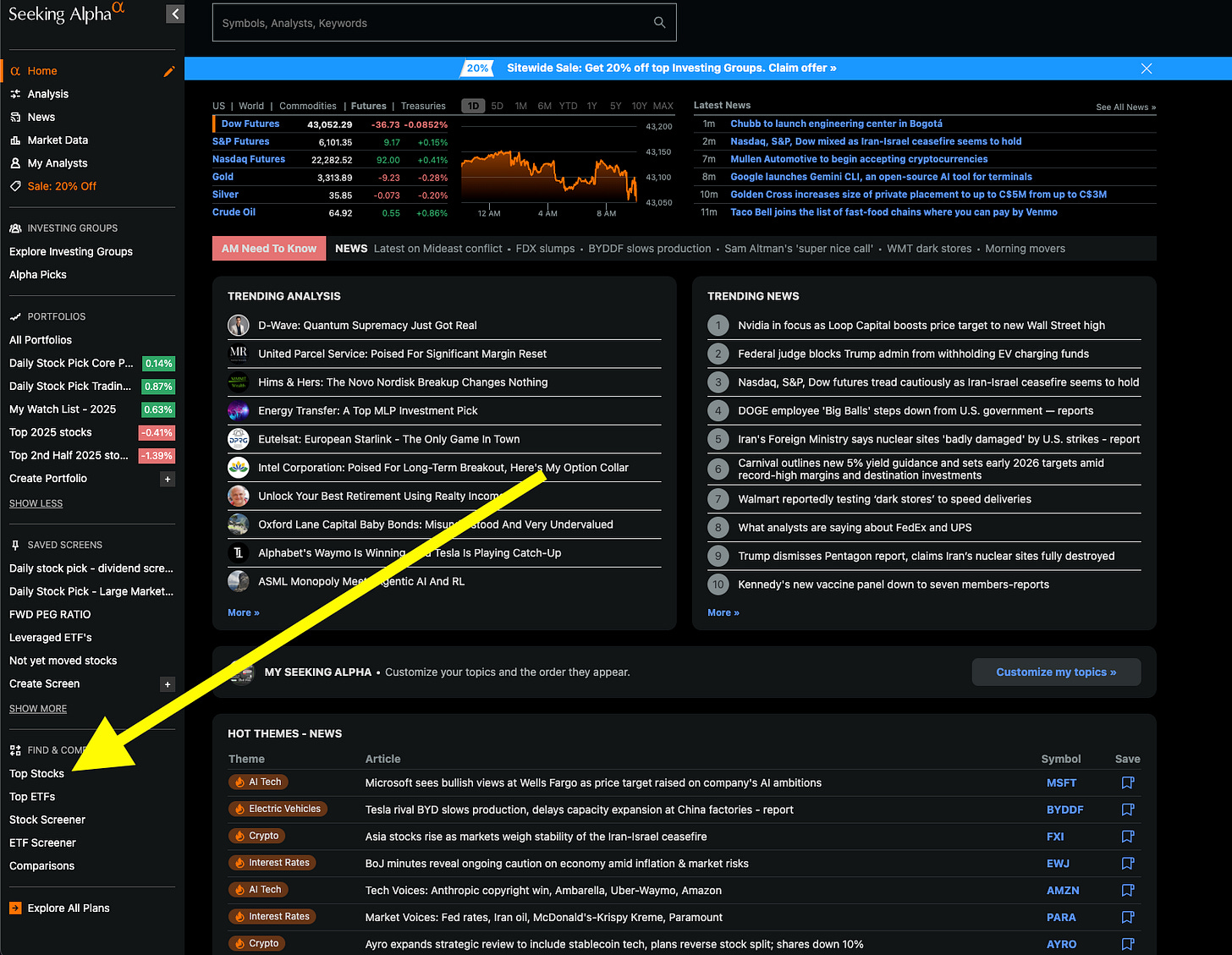
Task: Set the chart range to YTD
Action: [x=569, y=107]
